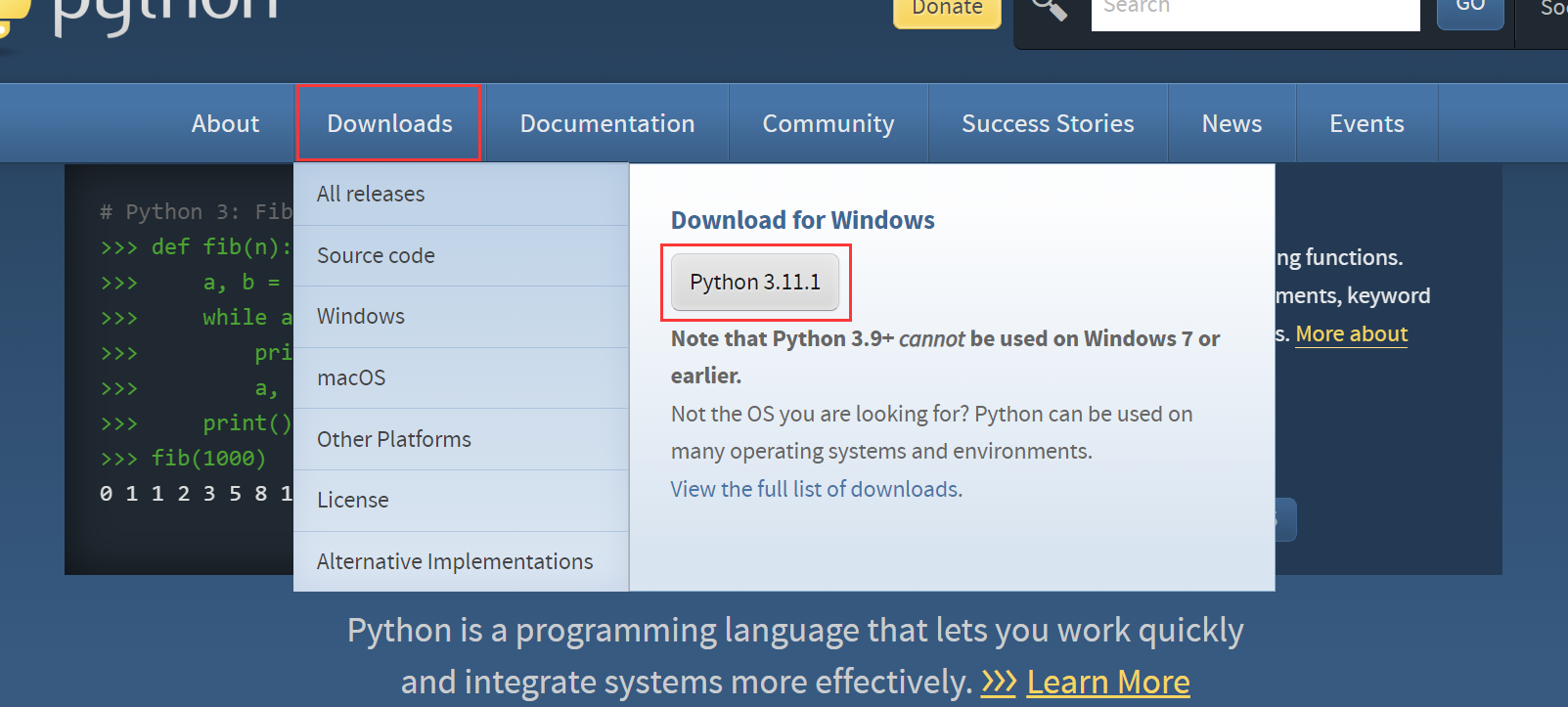Screen dimensions: 1568x707
Task: Open the Community menu
Action: pos(829,123)
